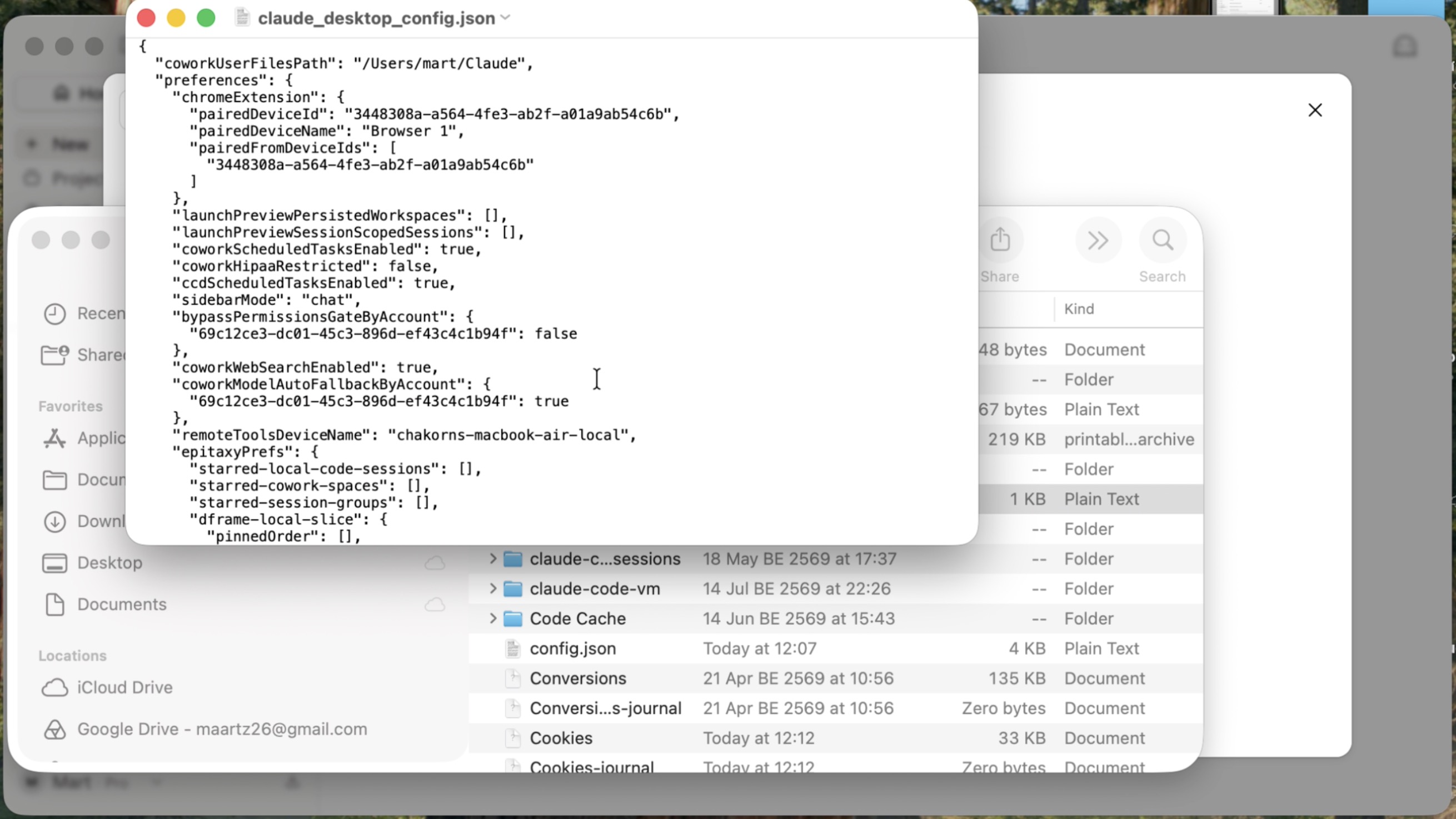Open Finder's Search magnifier icon
1456x819 pixels.
click(1163, 240)
